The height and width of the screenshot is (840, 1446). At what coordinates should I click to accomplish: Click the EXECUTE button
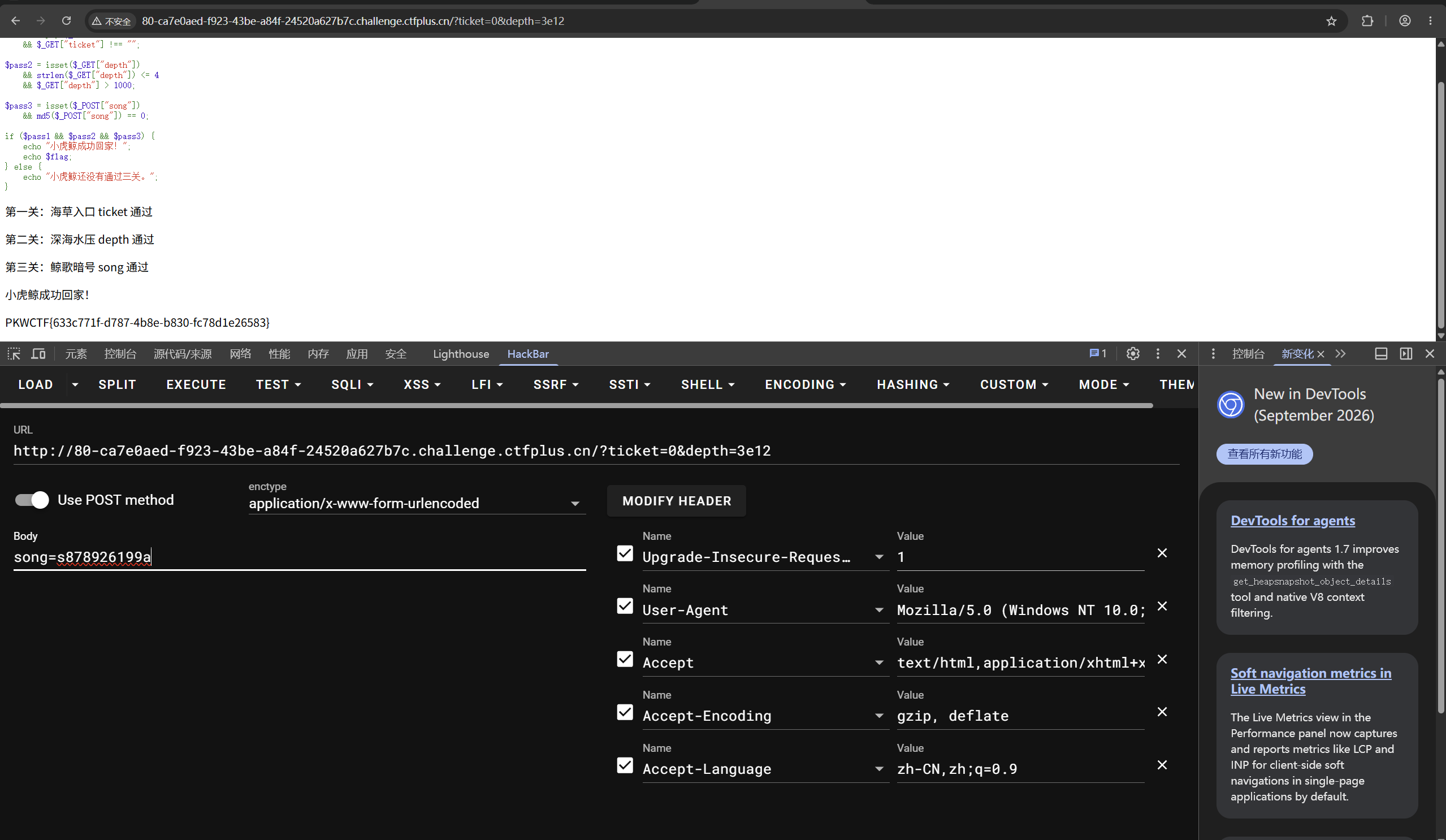(x=196, y=384)
